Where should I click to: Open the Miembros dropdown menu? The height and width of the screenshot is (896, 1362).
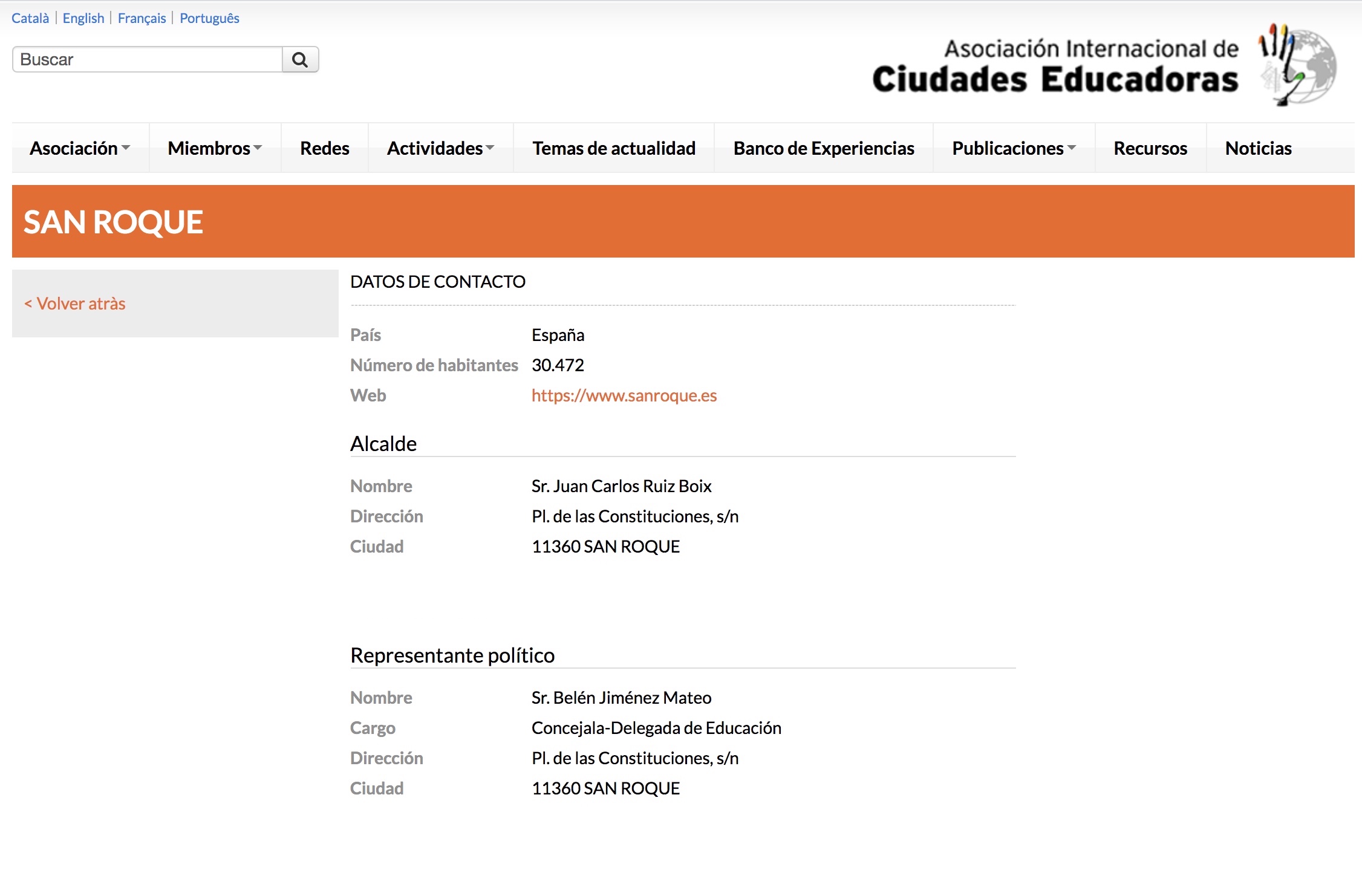(x=215, y=148)
